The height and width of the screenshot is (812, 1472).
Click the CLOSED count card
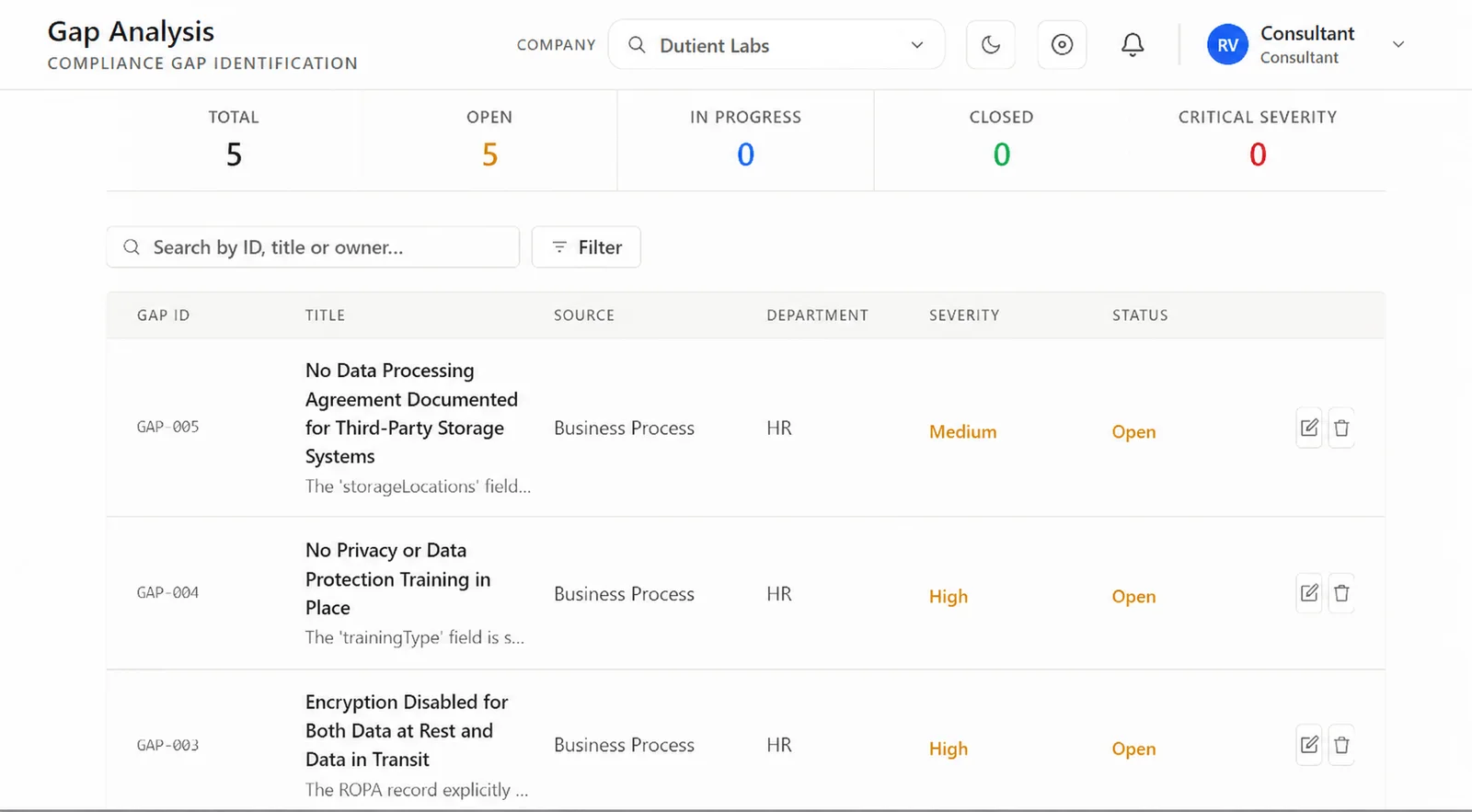coord(1001,140)
